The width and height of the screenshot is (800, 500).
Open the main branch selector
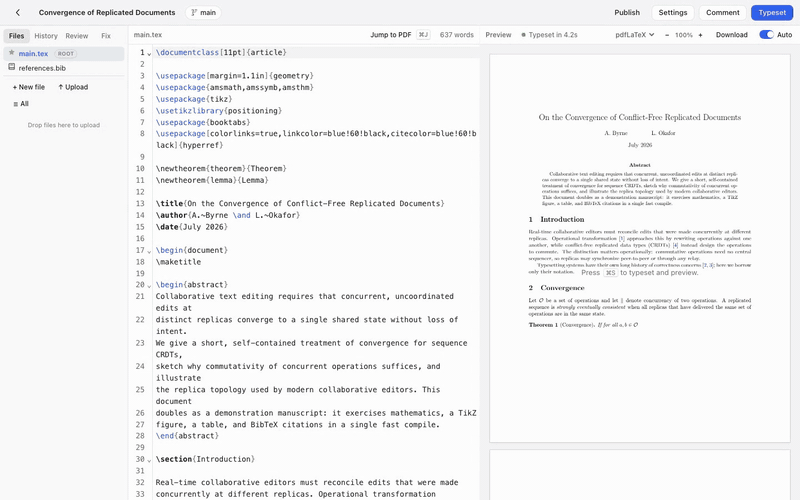[x=203, y=12]
